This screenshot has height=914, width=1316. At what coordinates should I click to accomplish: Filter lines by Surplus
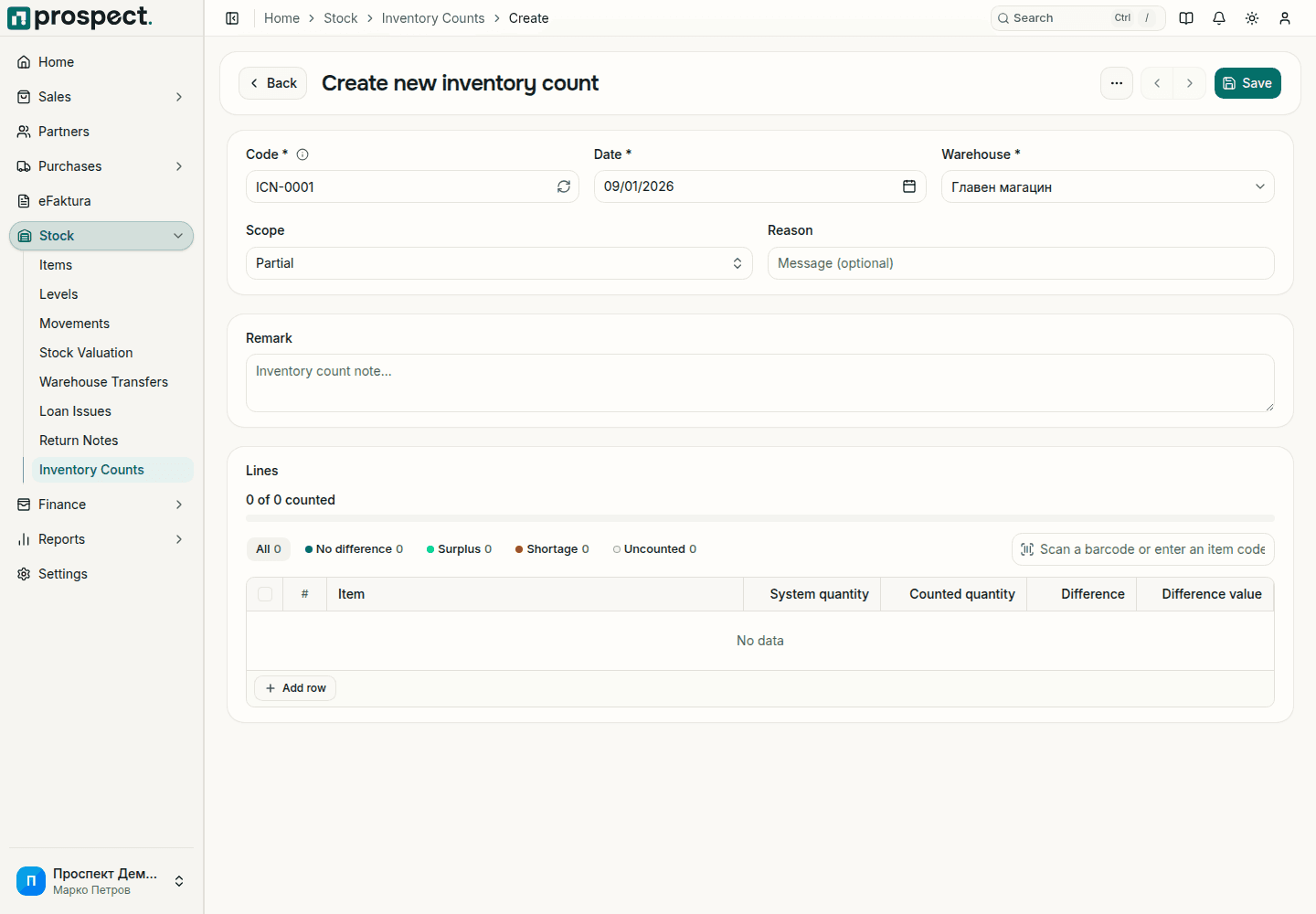click(460, 549)
